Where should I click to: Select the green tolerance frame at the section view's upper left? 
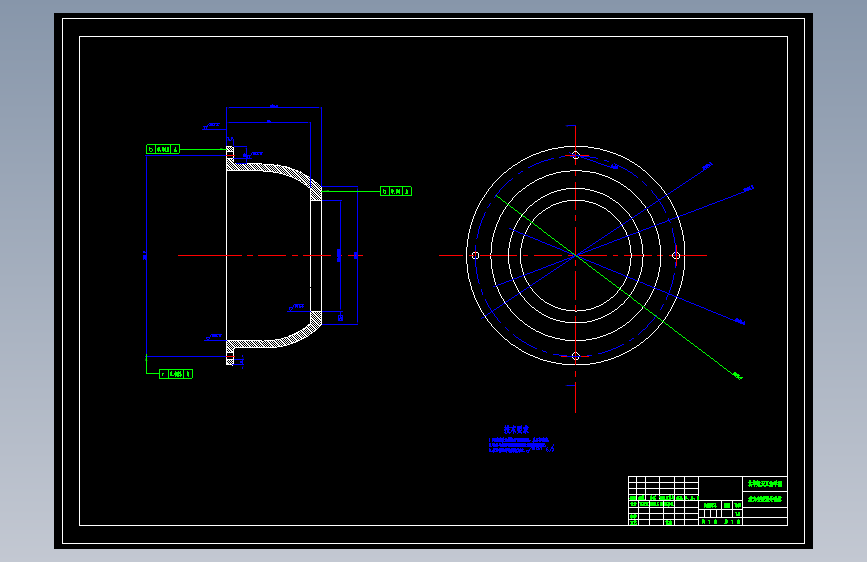pos(163,149)
